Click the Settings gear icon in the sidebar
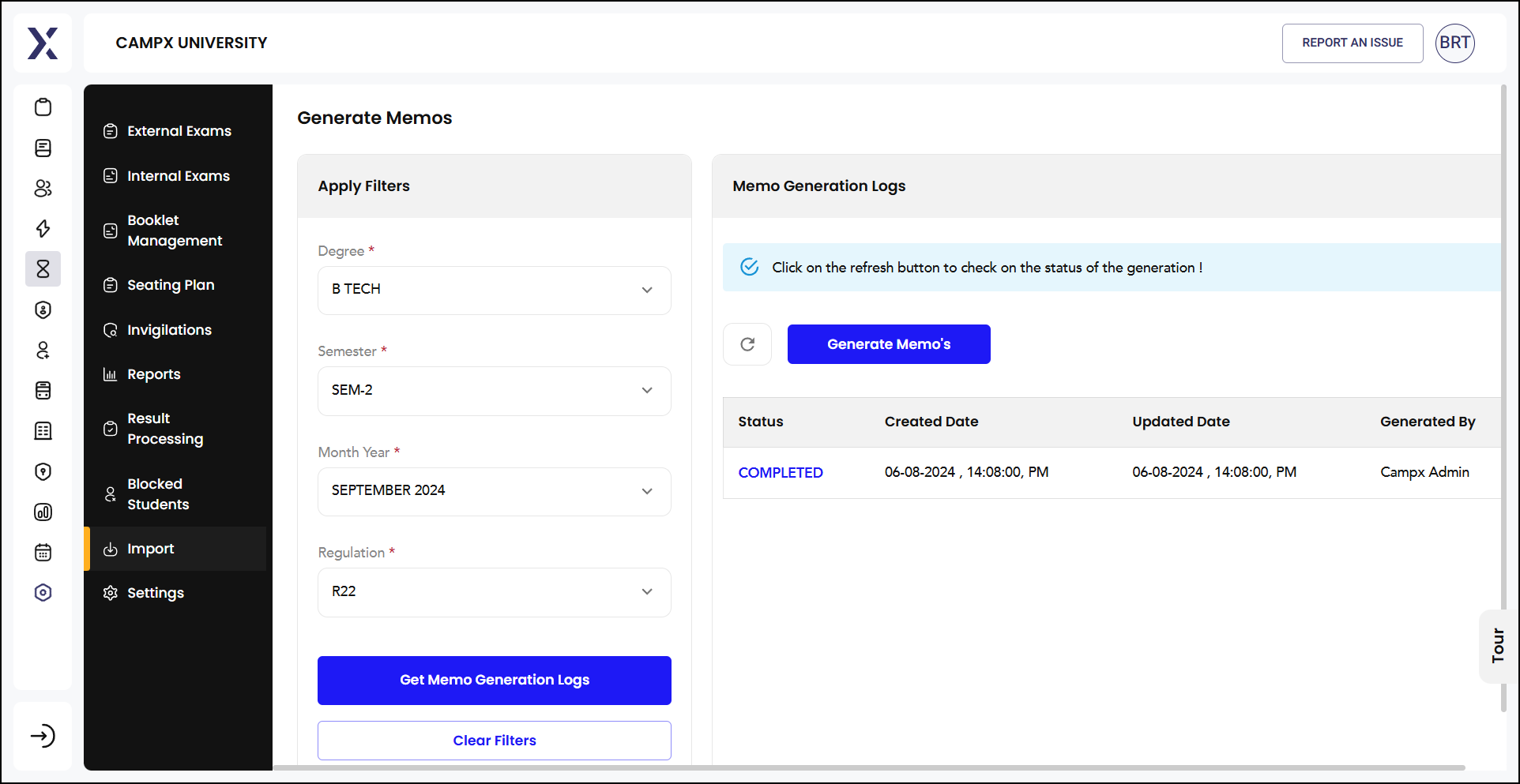 click(x=111, y=593)
